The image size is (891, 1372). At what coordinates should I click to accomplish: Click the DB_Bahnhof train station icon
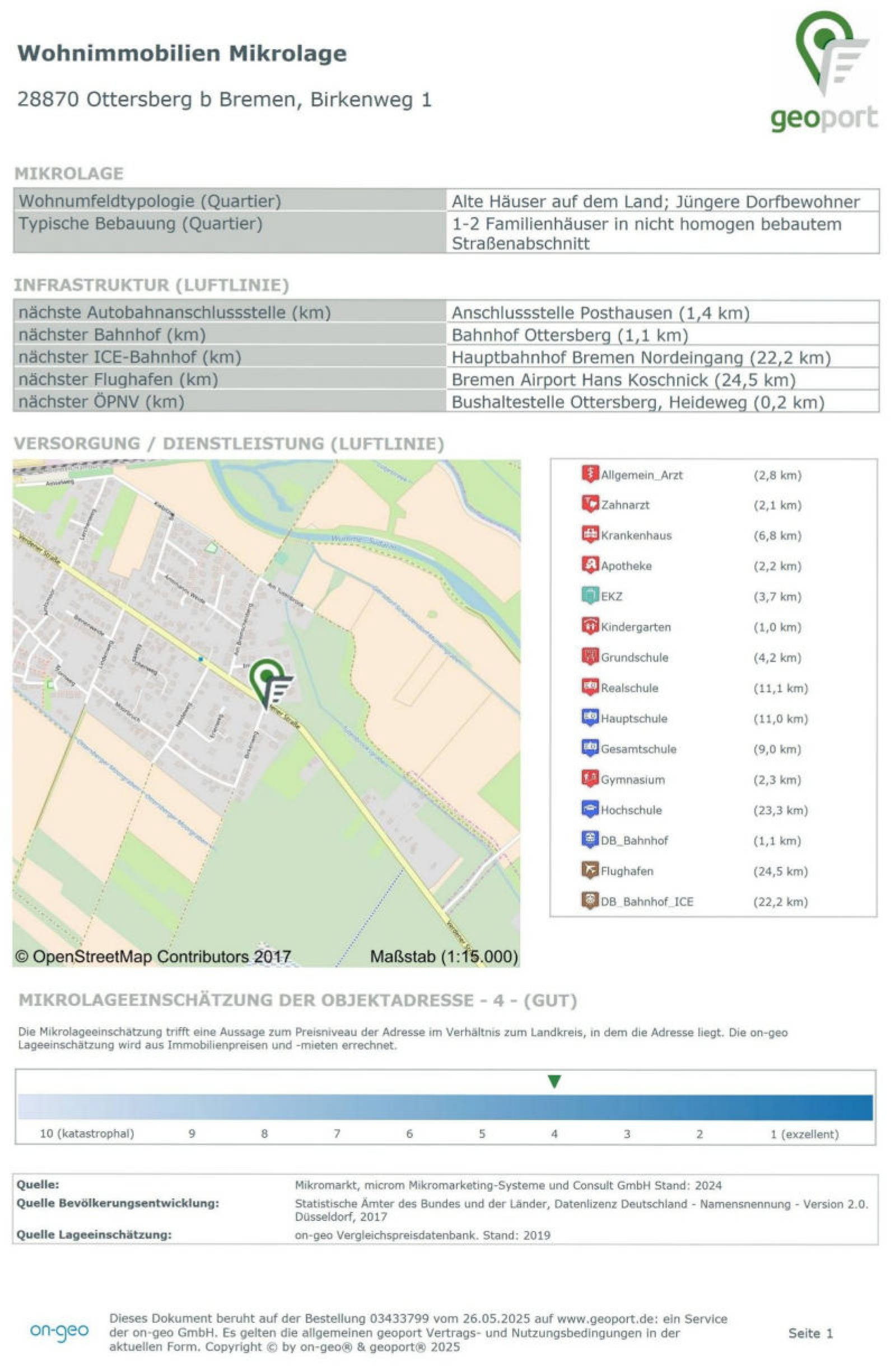[x=589, y=840]
